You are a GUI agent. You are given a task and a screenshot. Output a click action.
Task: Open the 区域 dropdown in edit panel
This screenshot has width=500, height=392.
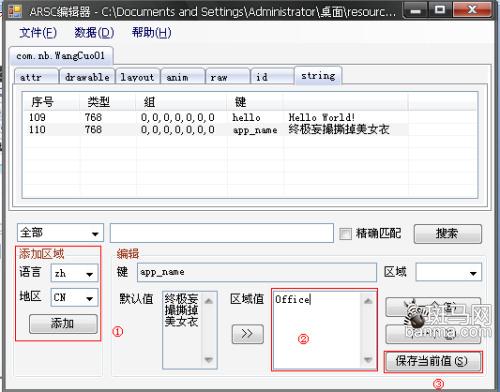point(448,273)
